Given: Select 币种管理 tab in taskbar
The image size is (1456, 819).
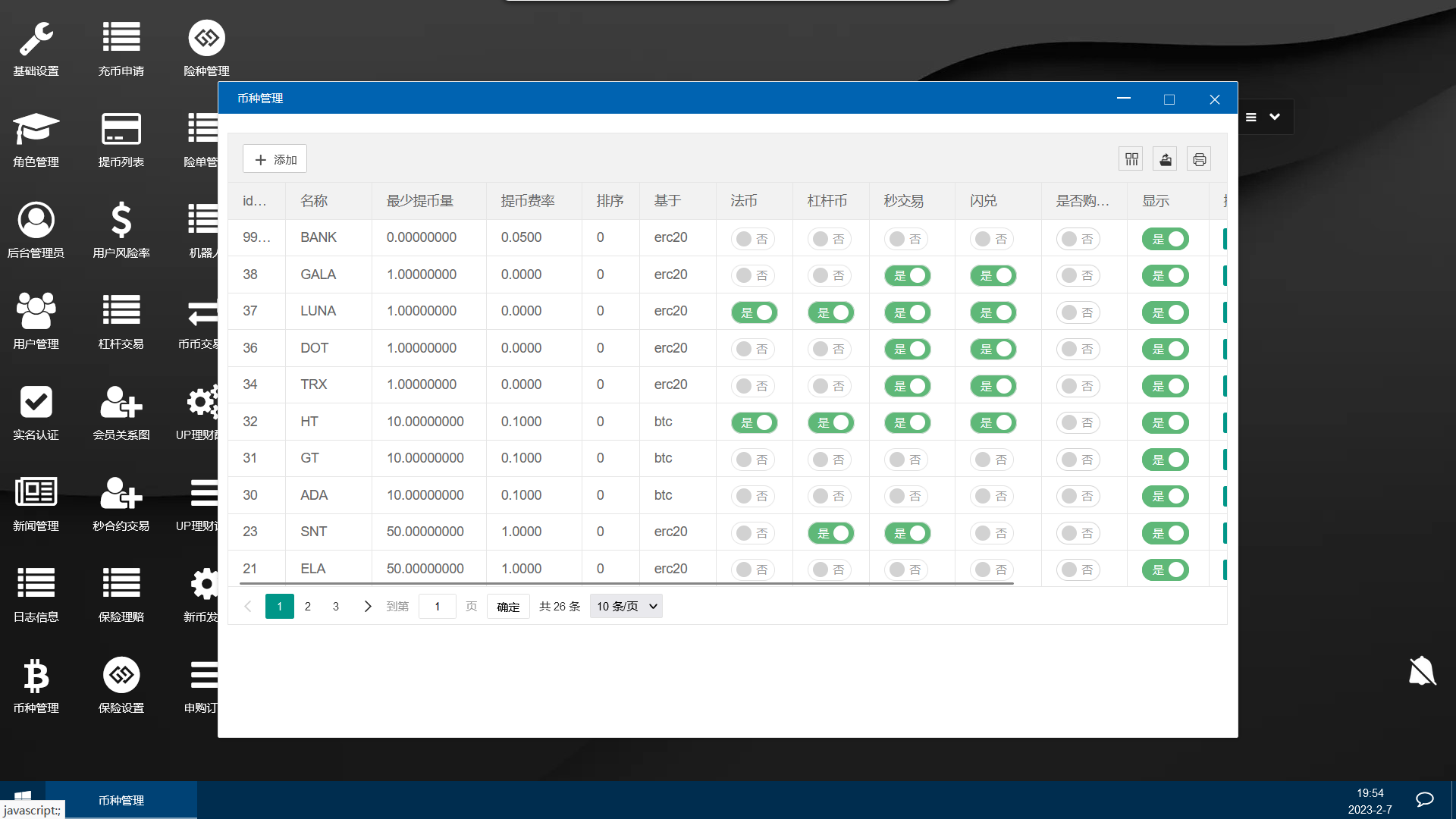Looking at the screenshot, I should click(x=121, y=801).
